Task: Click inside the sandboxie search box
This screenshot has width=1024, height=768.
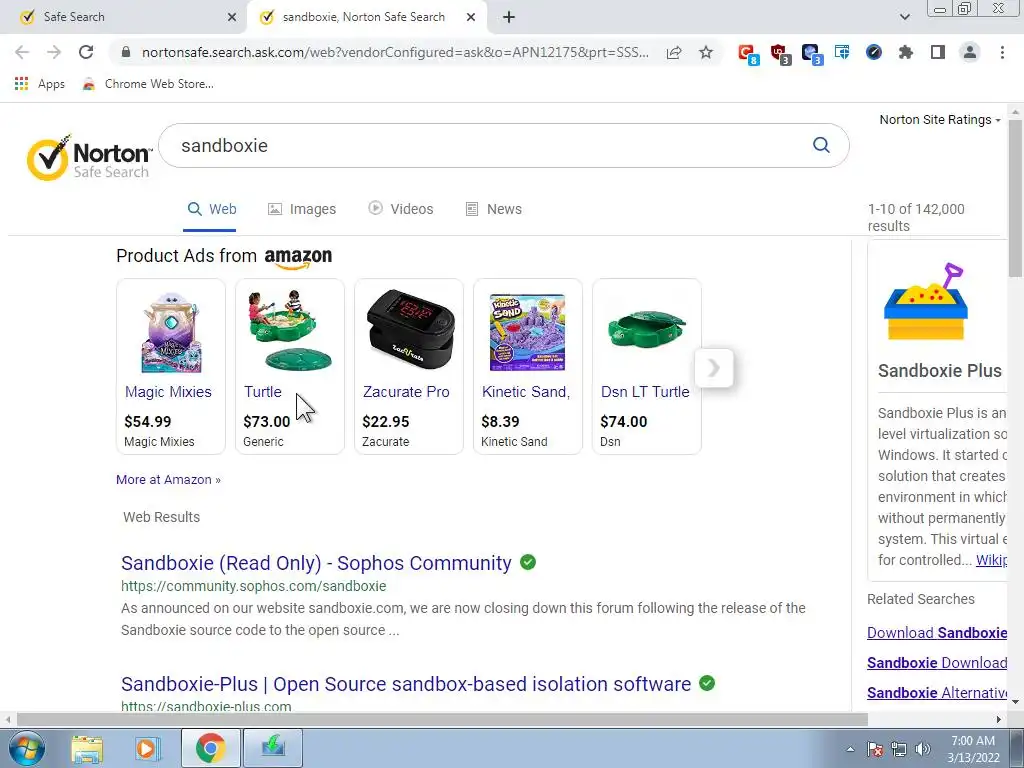Action: pos(483,146)
